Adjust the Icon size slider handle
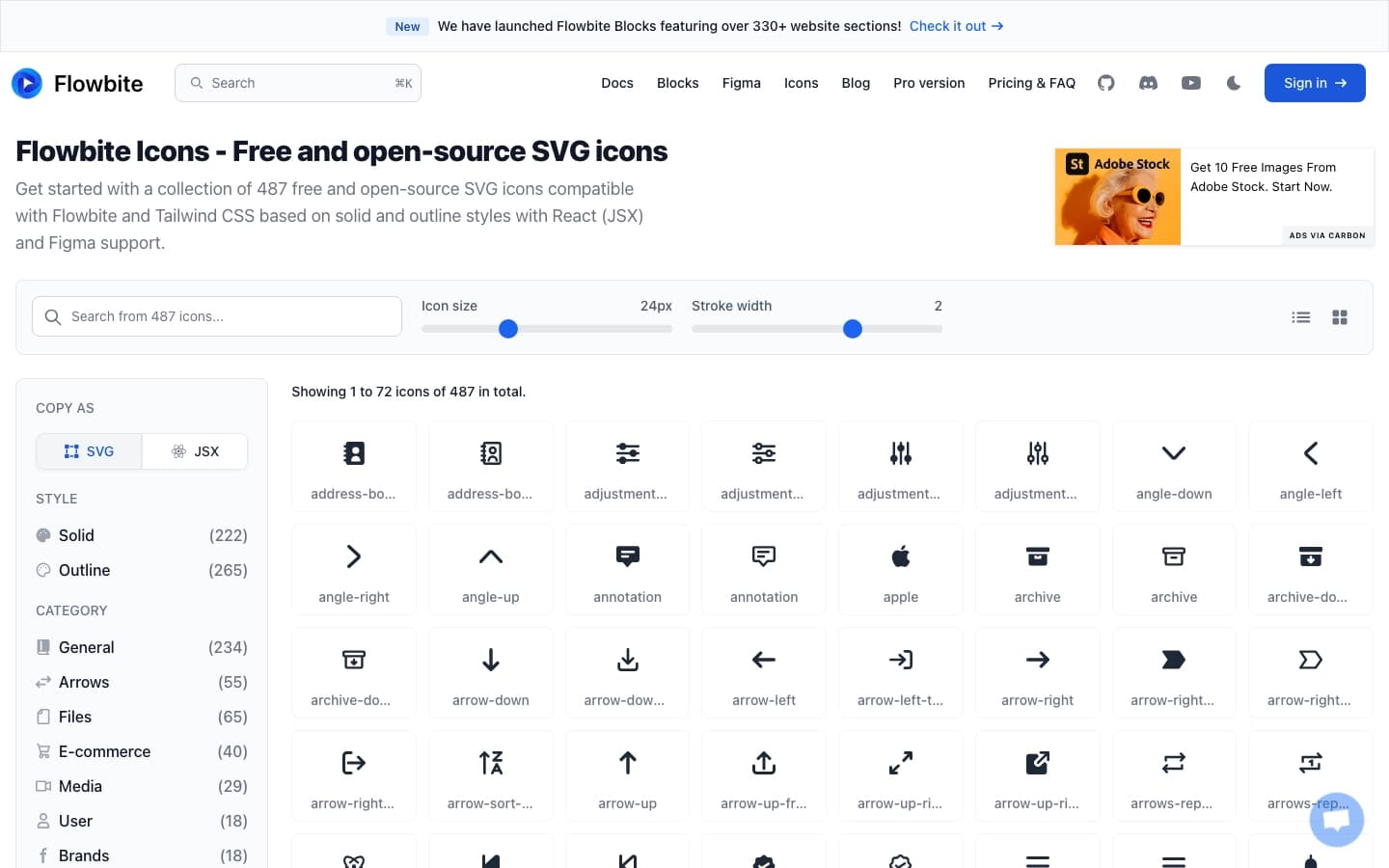This screenshot has height=868, width=1389. [x=508, y=329]
